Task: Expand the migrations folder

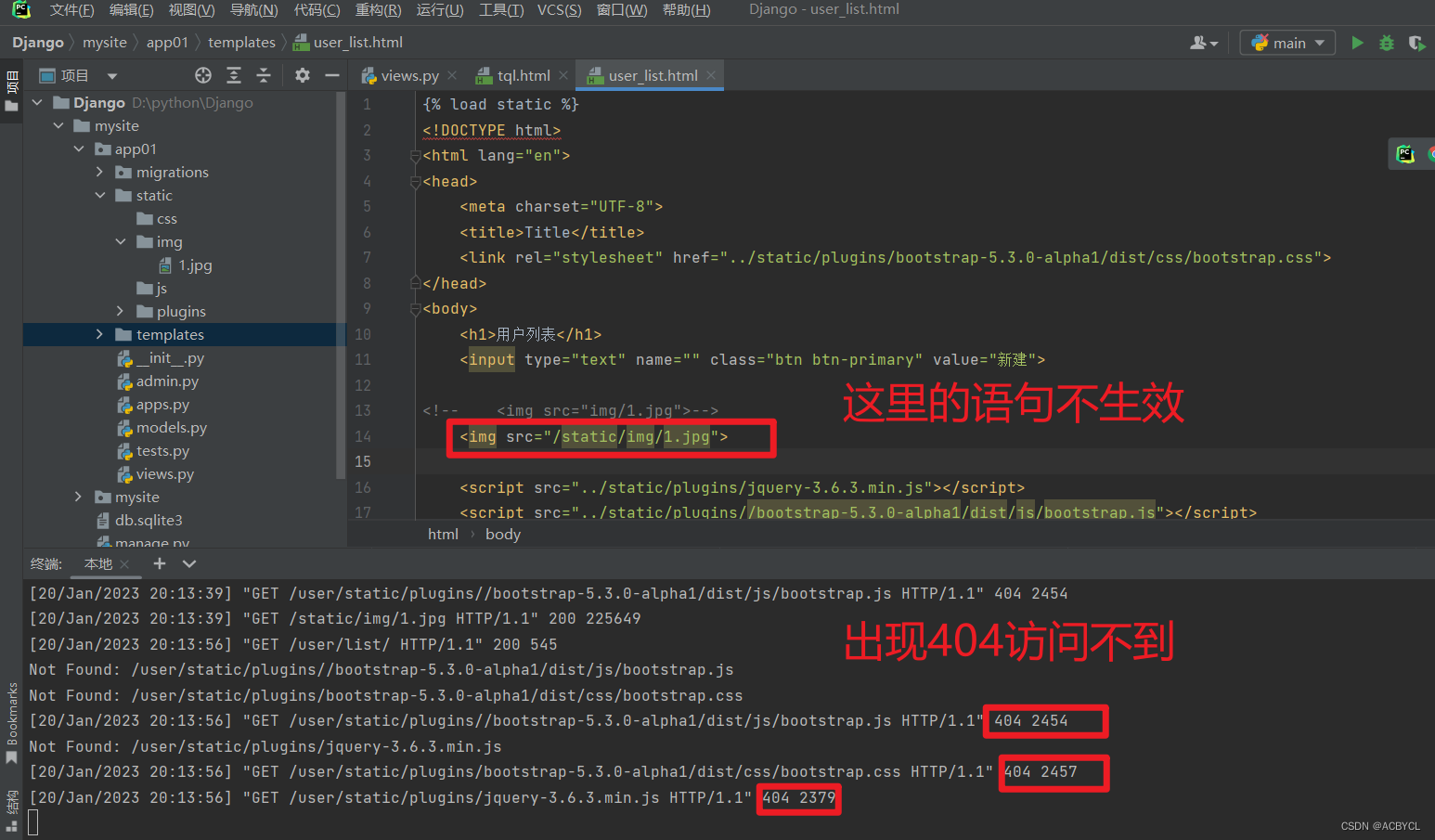Action: coord(99,172)
